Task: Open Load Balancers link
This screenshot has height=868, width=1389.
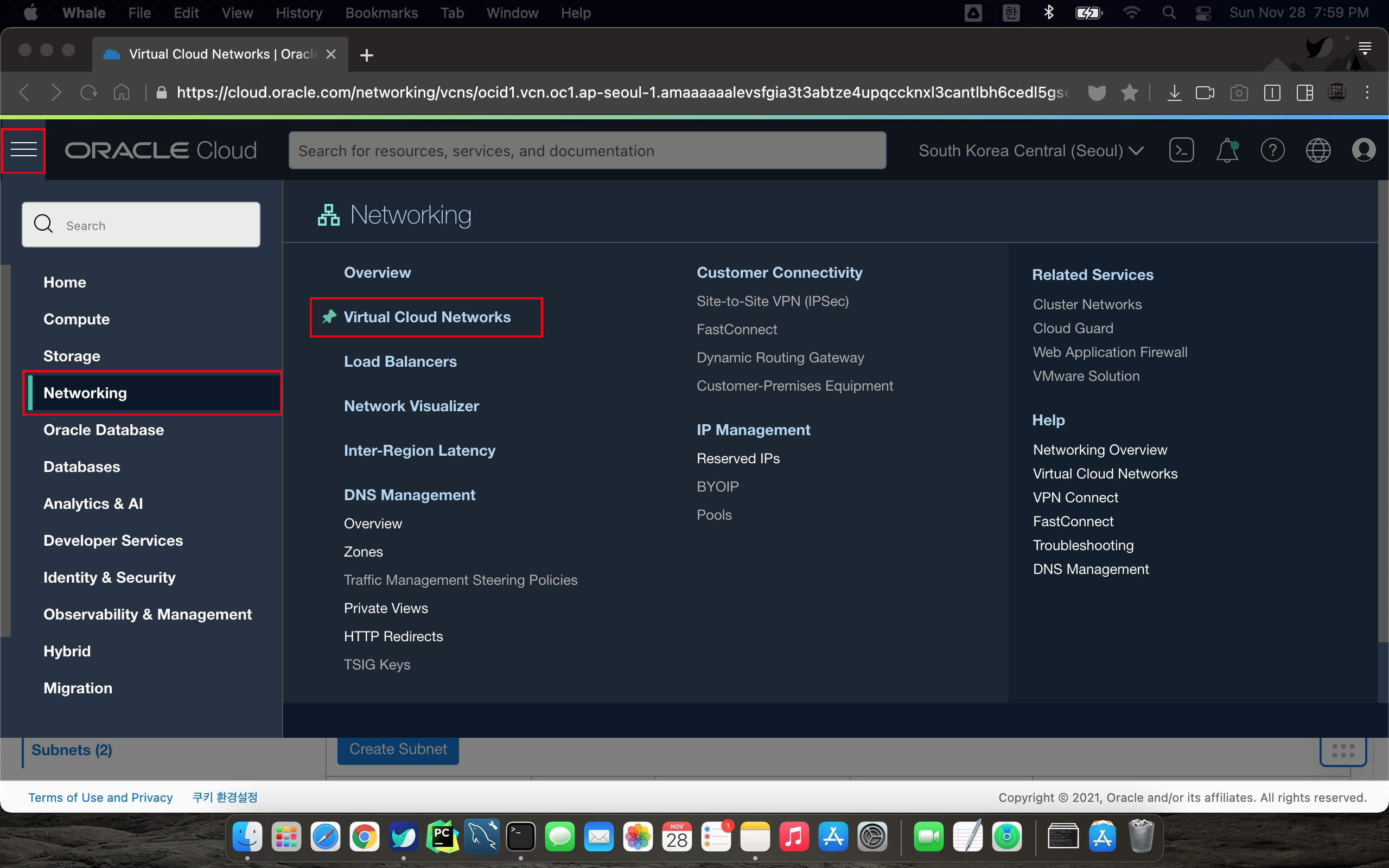Action: click(x=400, y=362)
